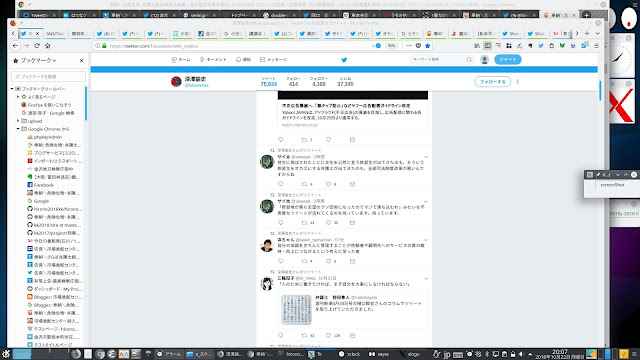640x360 pixels.
Task: Bookmark this page with the star icon
Action: pyautogui.click(x=428, y=46)
